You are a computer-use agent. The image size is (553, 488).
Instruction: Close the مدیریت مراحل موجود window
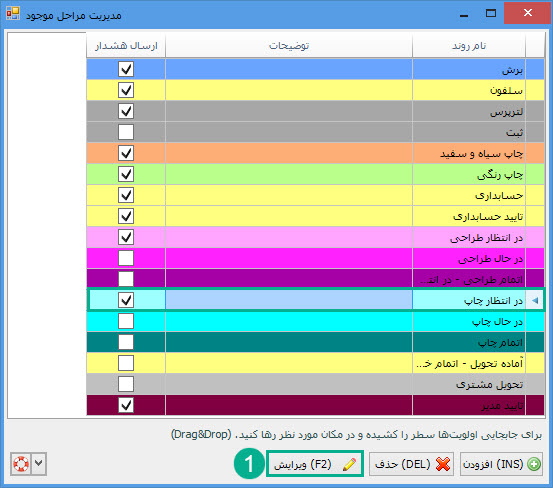(x=528, y=13)
